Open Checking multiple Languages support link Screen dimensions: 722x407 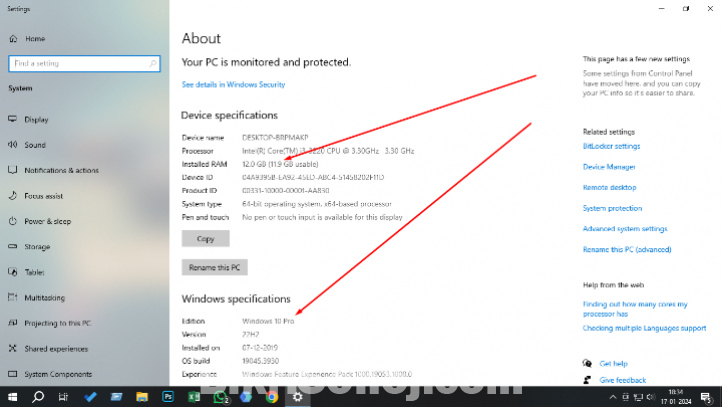click(645, 328)
